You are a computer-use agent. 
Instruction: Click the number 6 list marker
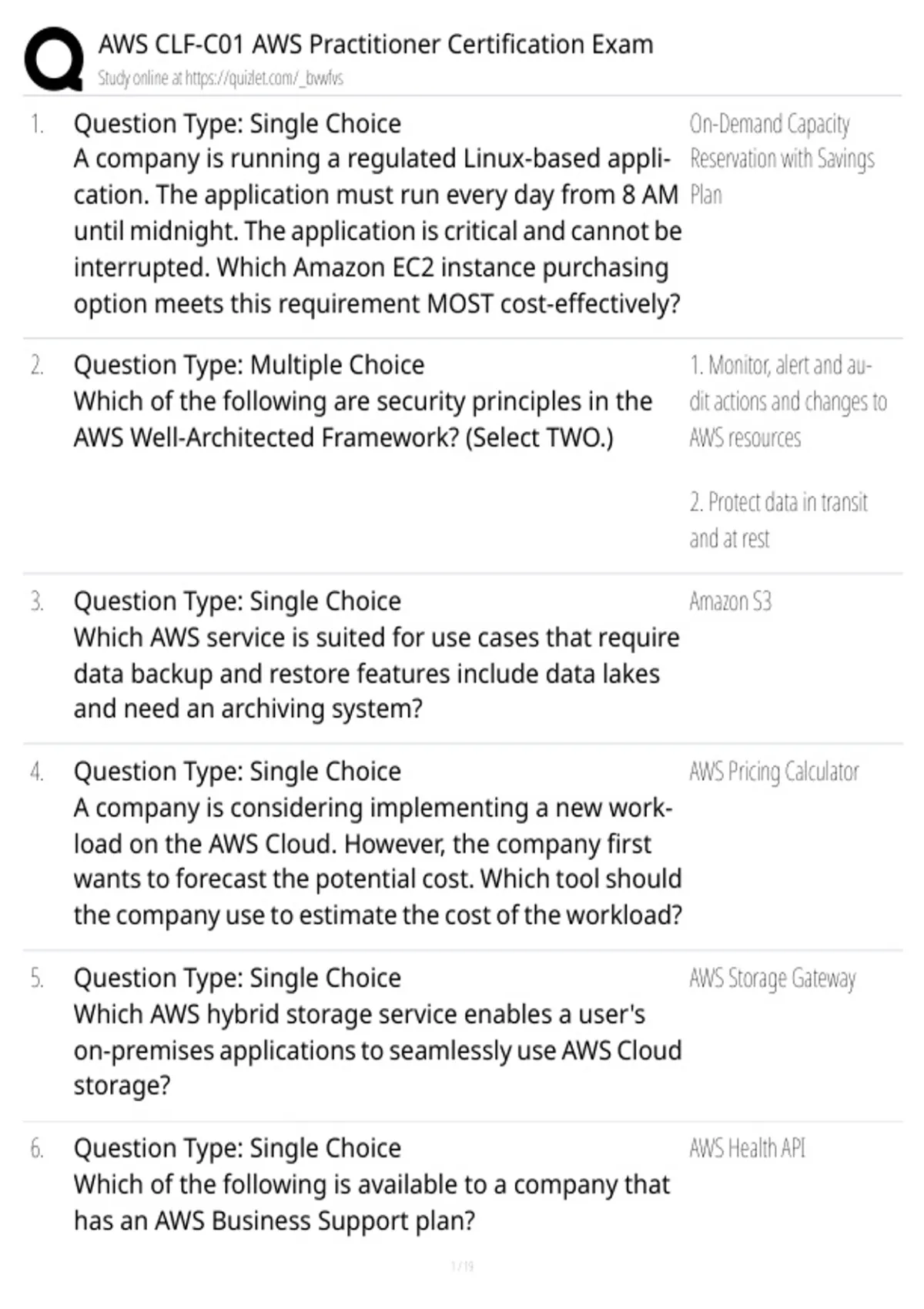tap(37, 1149)
